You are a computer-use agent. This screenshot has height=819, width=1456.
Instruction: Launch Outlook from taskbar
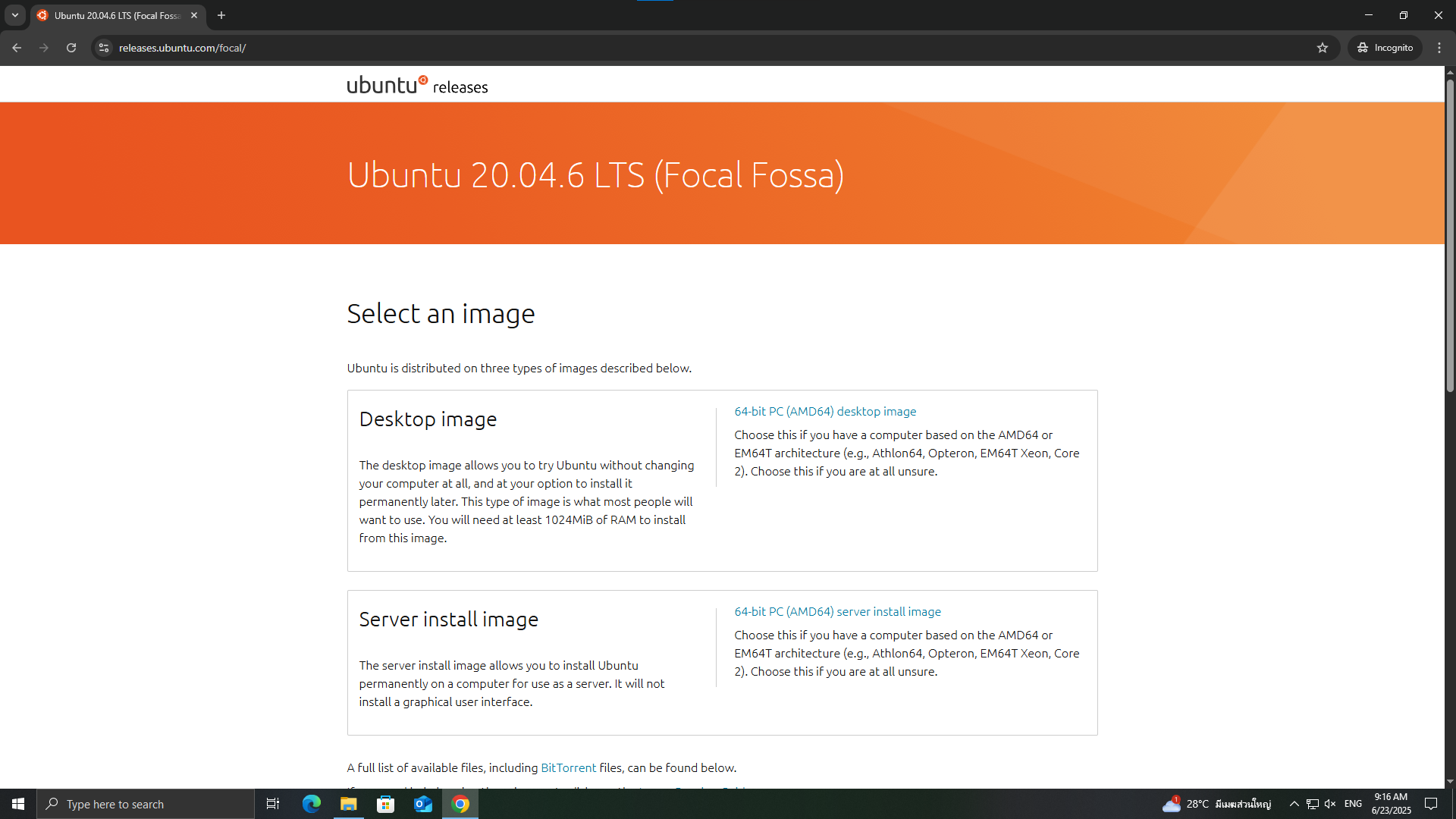click(x=422, y=804)
